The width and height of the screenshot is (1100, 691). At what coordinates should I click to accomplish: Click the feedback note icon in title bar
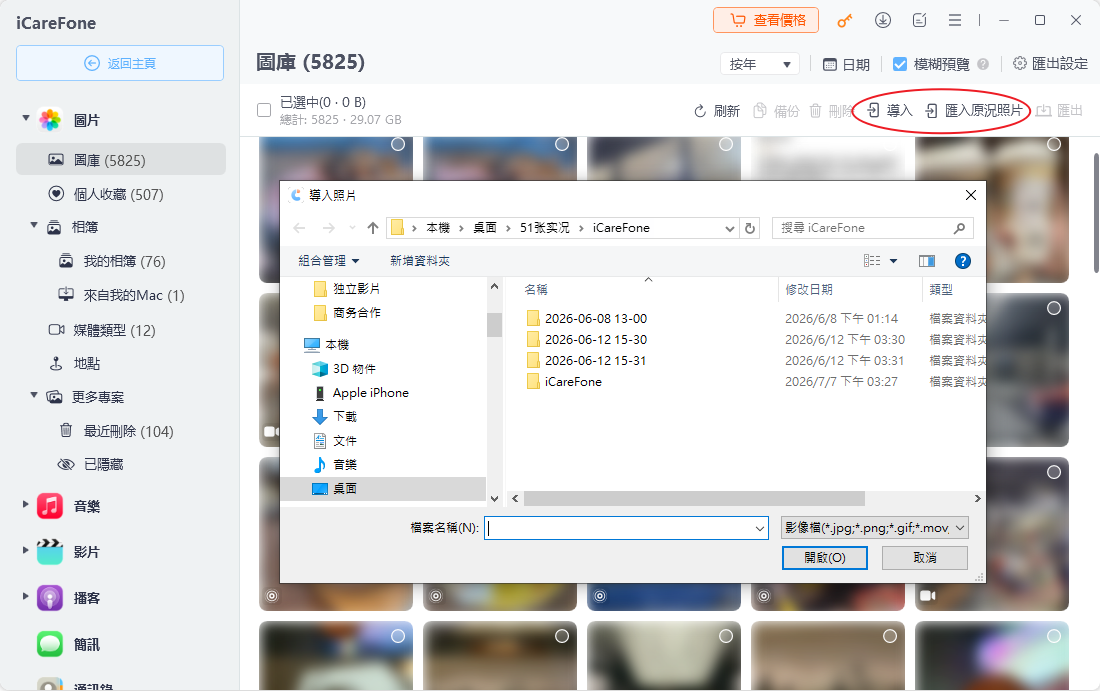(x=919, y=20)
